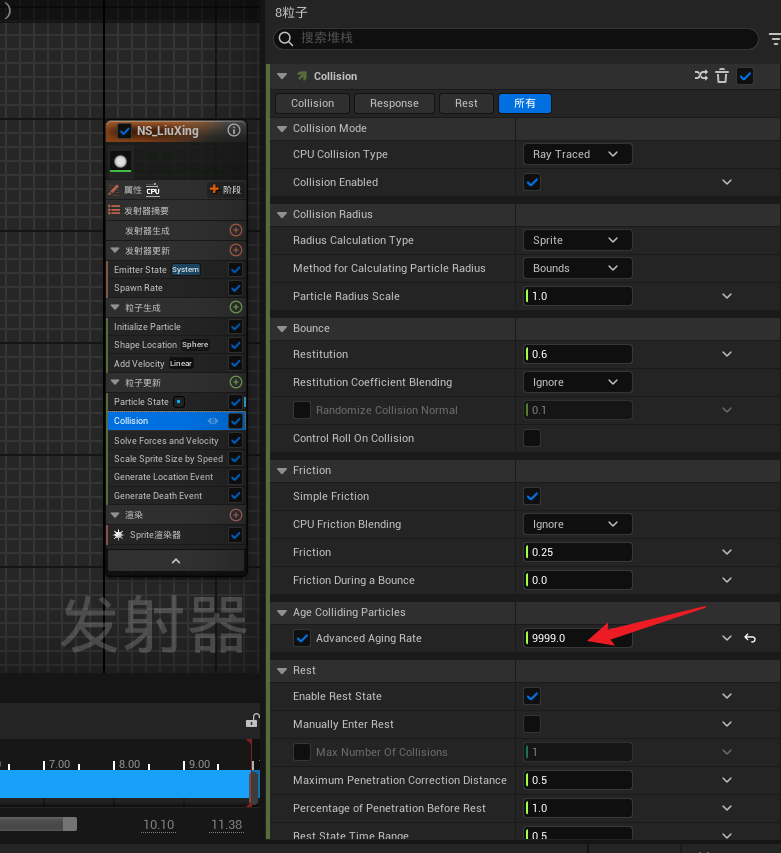Switch to the Rest filter tab
The height and width of the screenshot is (853, 781).
466,103
